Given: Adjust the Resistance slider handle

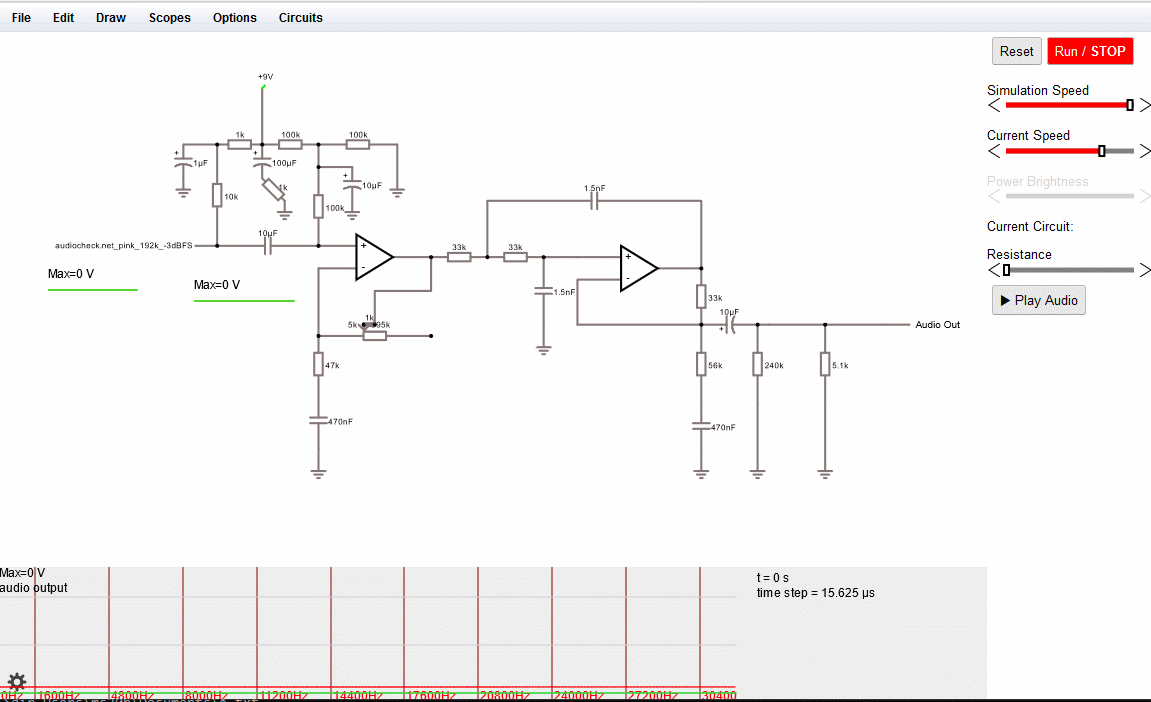Looking at the screenshot, I should tap(1007, 270).
